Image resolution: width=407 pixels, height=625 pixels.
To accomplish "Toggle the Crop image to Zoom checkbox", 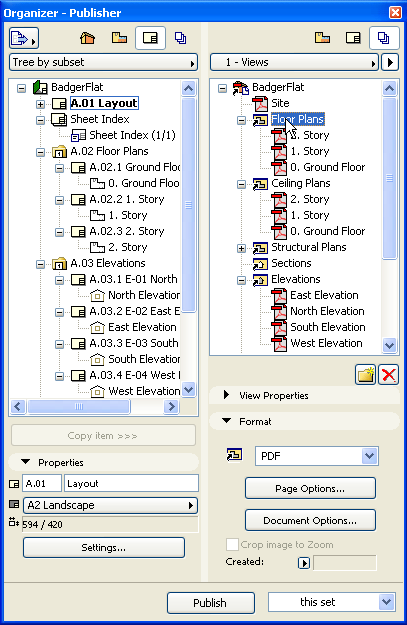I will coord(232,544).
